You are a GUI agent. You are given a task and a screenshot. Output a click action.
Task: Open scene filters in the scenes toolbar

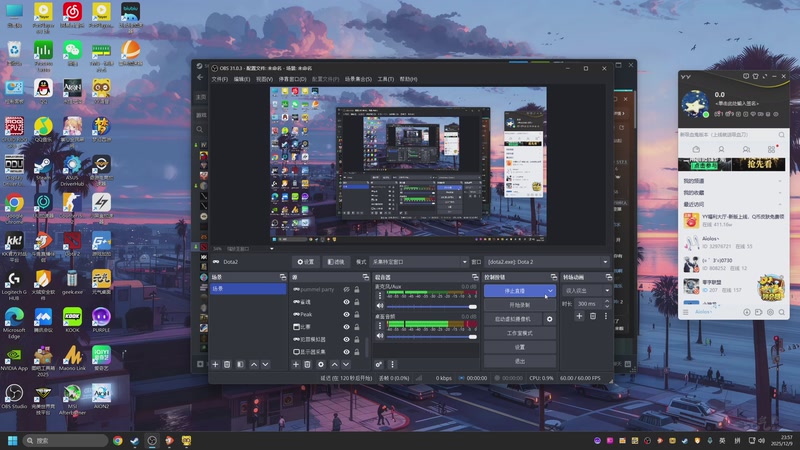240,364
